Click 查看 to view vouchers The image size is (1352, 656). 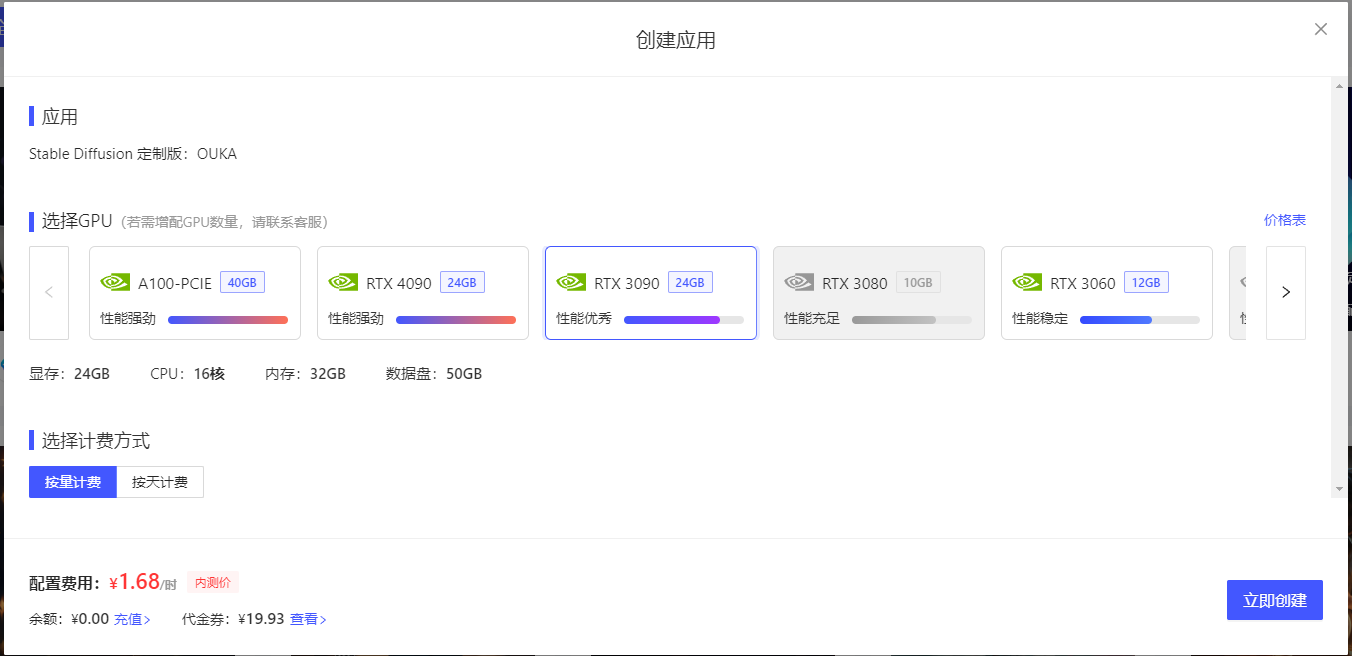pyautogui.click(x=308, y=619)
